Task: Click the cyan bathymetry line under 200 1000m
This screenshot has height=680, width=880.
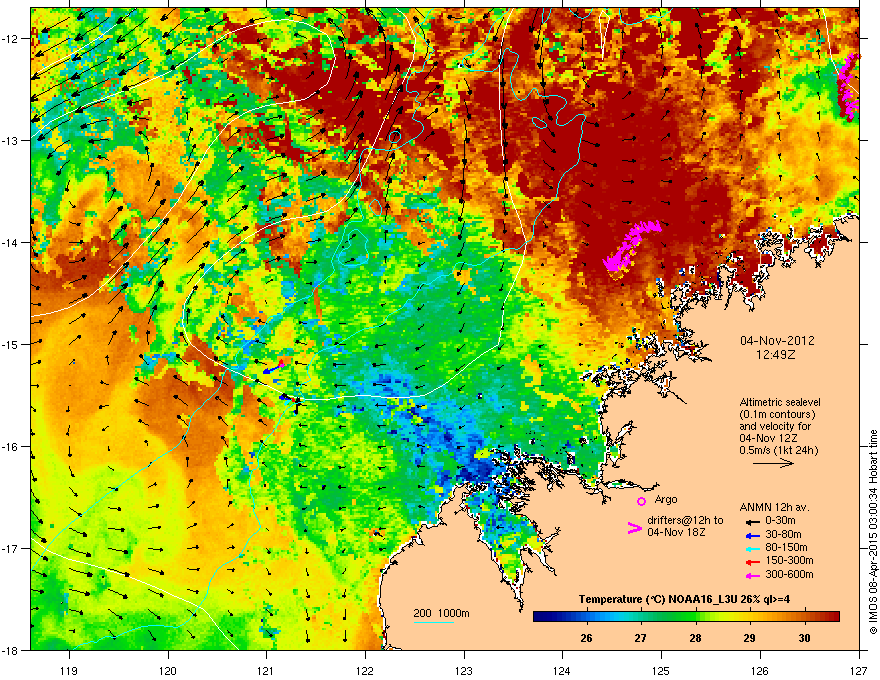Action: (434, 623)
